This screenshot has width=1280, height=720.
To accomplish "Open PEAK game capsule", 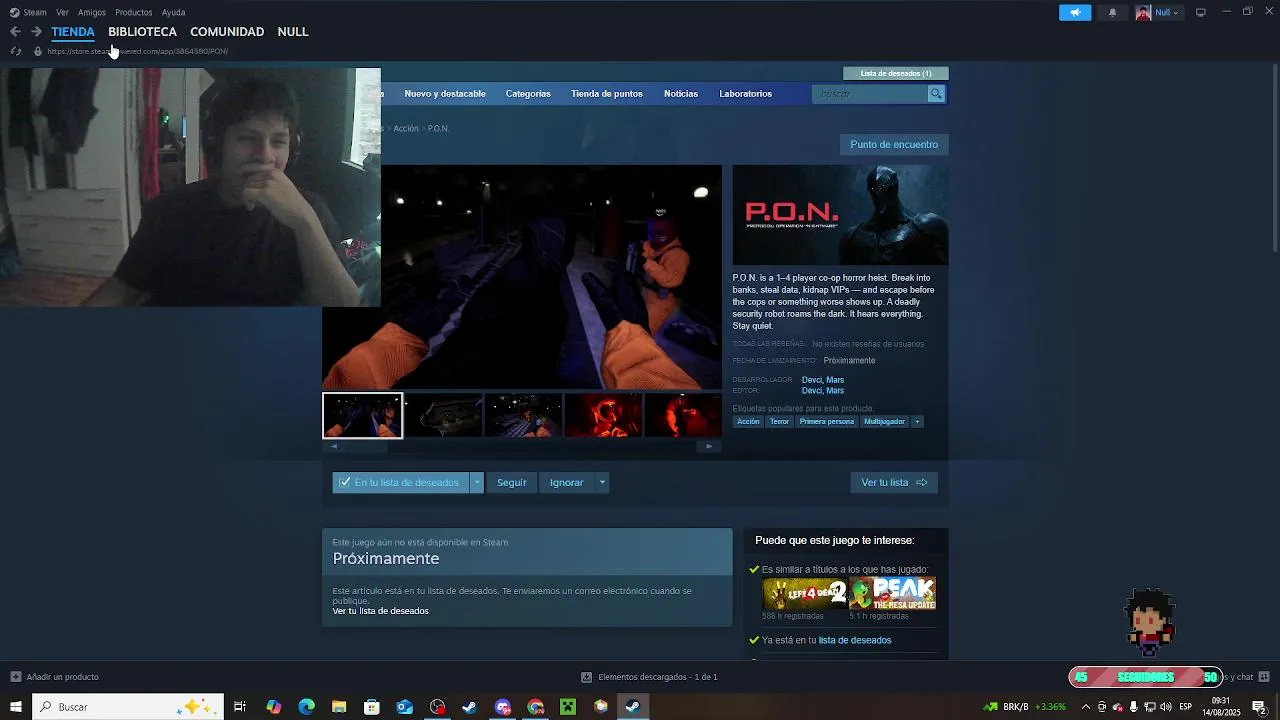I will click(x=893, y=593).
